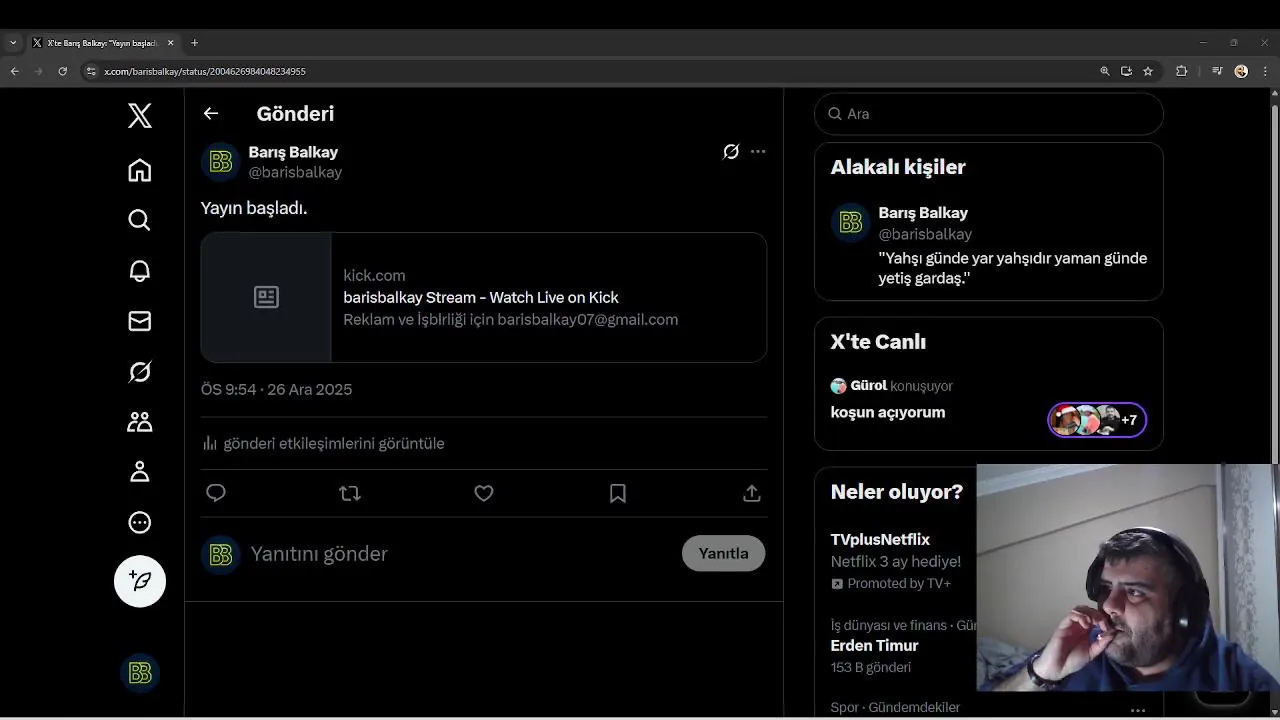
Task: Click the 'Yayın başladı.' post text
Action: pos(254,208)
